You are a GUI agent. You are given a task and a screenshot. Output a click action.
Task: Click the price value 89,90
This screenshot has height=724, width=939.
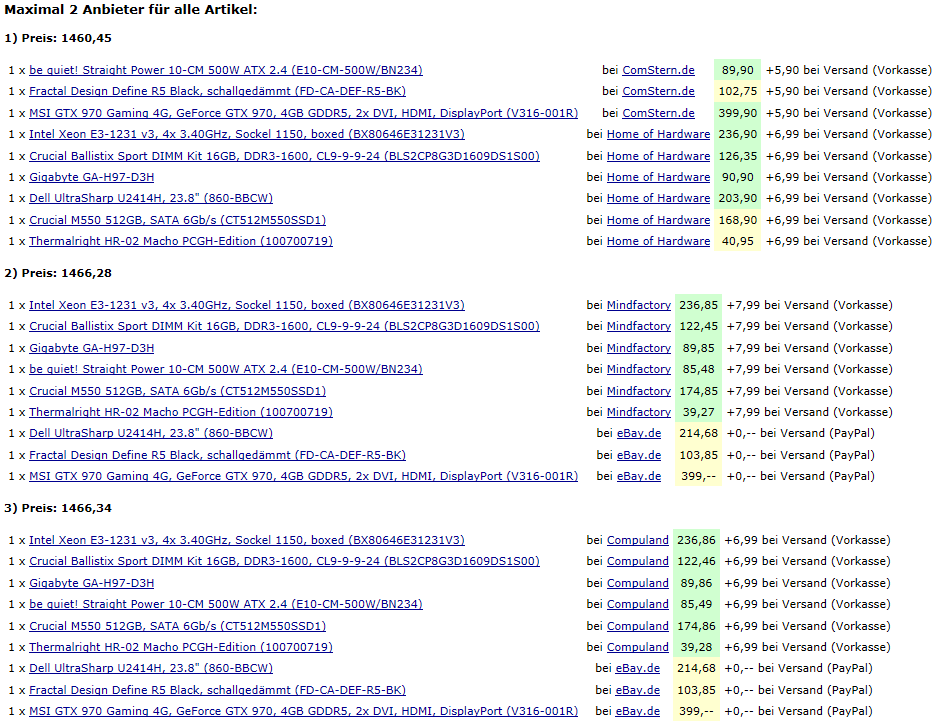[x=738, y=70]
